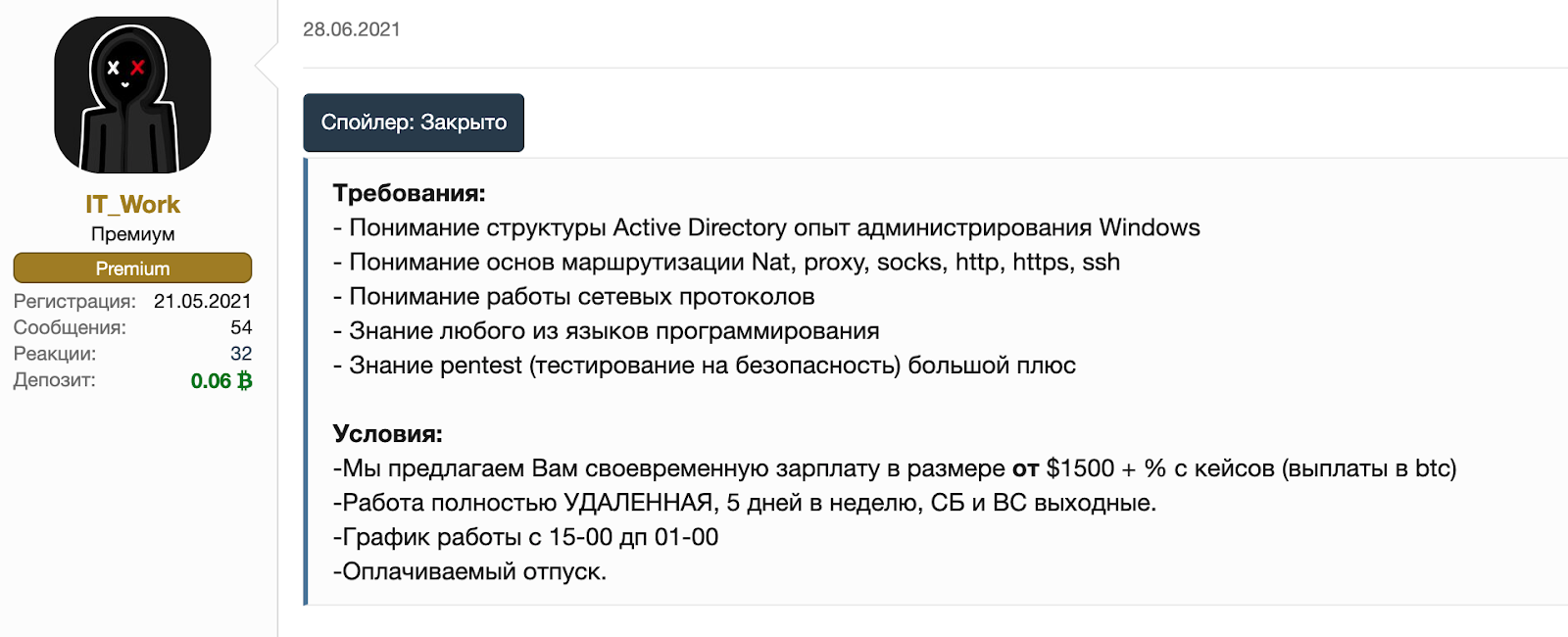Click the gold Premium badge
This screenshot has width=1568, height=637.
click(132, 268)
